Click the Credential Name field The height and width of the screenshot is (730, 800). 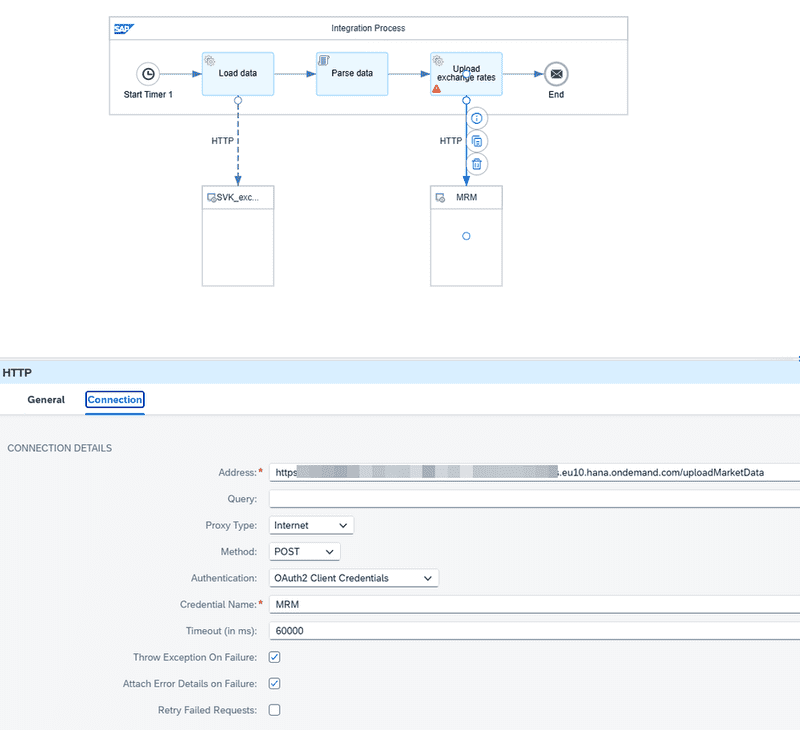pyautogui.click(x=534, y=605)
